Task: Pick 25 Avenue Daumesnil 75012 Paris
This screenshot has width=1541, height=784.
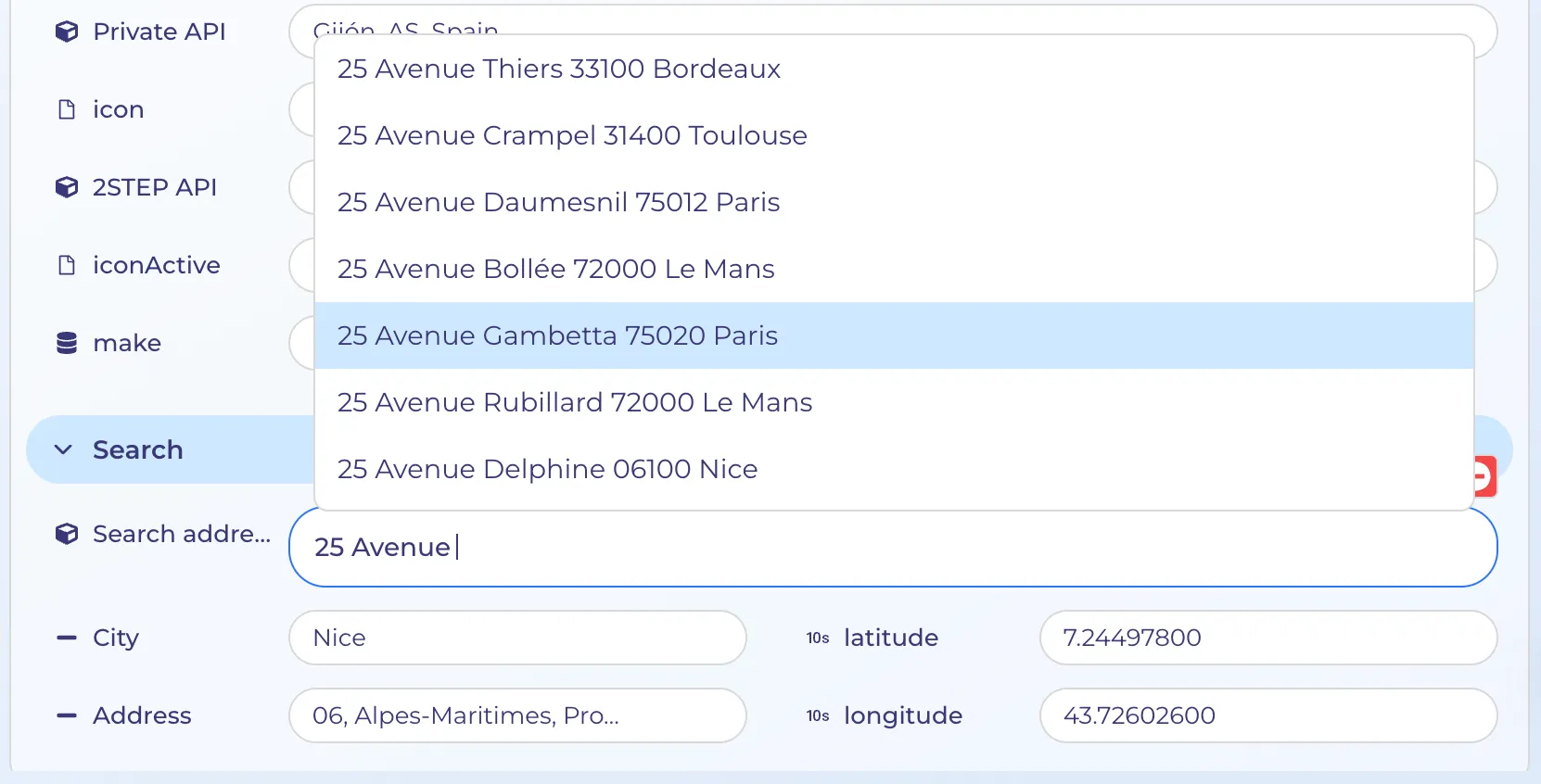Action: (x=894, y=202)
